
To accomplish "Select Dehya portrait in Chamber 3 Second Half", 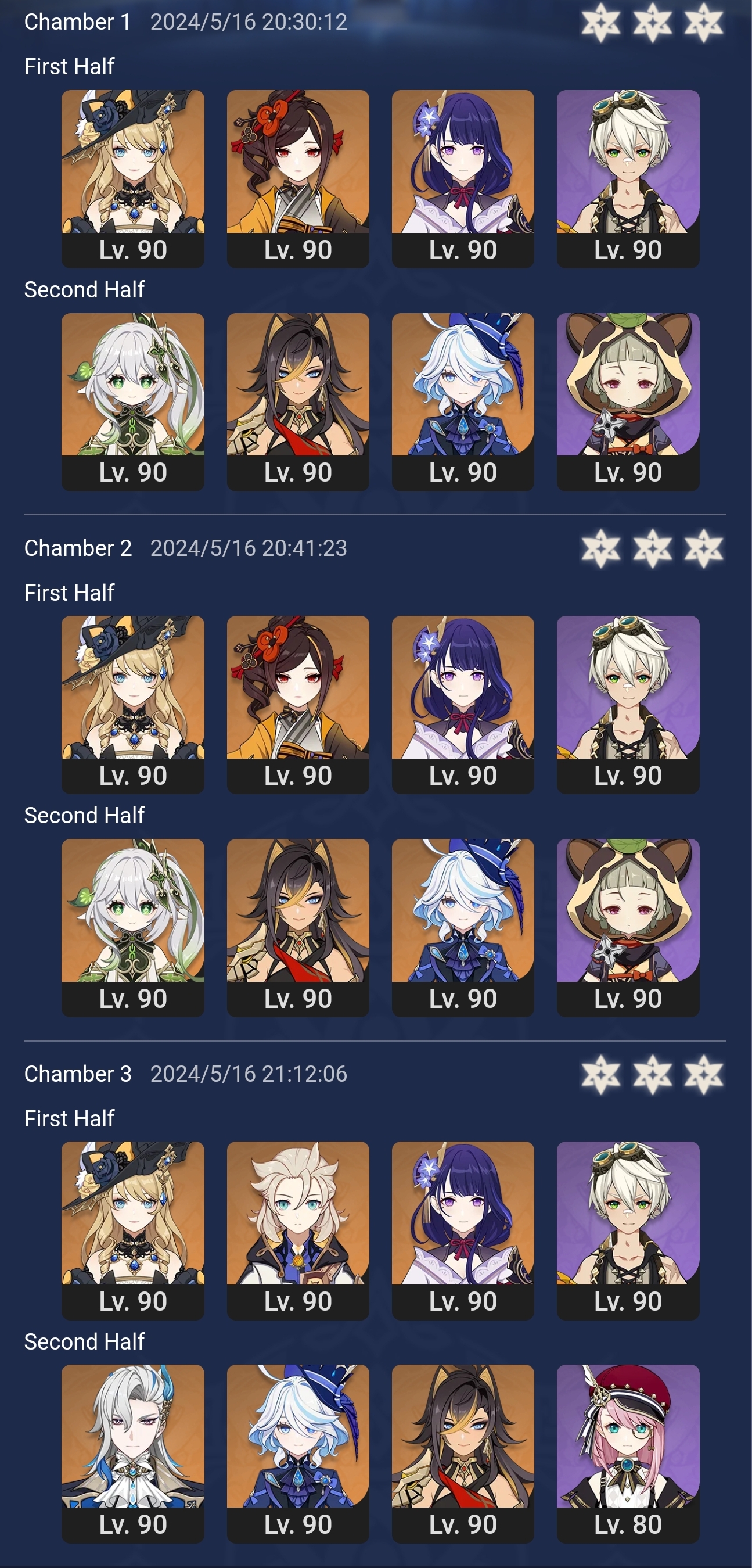I will [462, 1454].
